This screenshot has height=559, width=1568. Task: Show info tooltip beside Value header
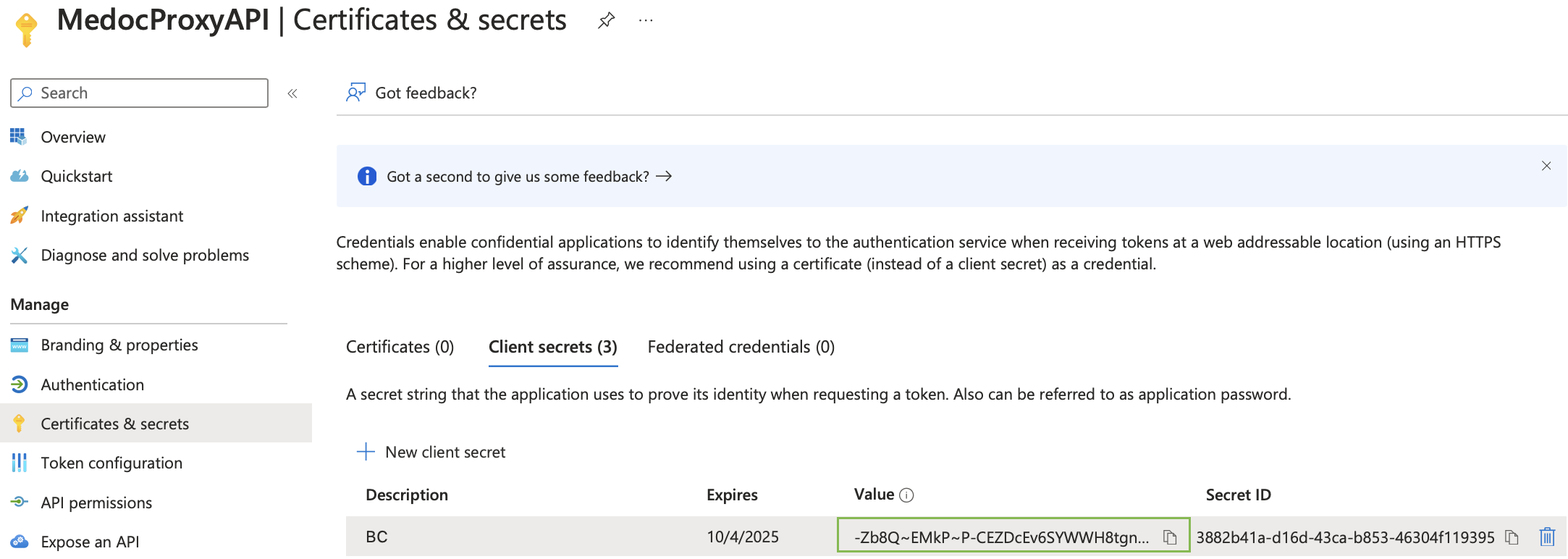click(x=906, y=495)
